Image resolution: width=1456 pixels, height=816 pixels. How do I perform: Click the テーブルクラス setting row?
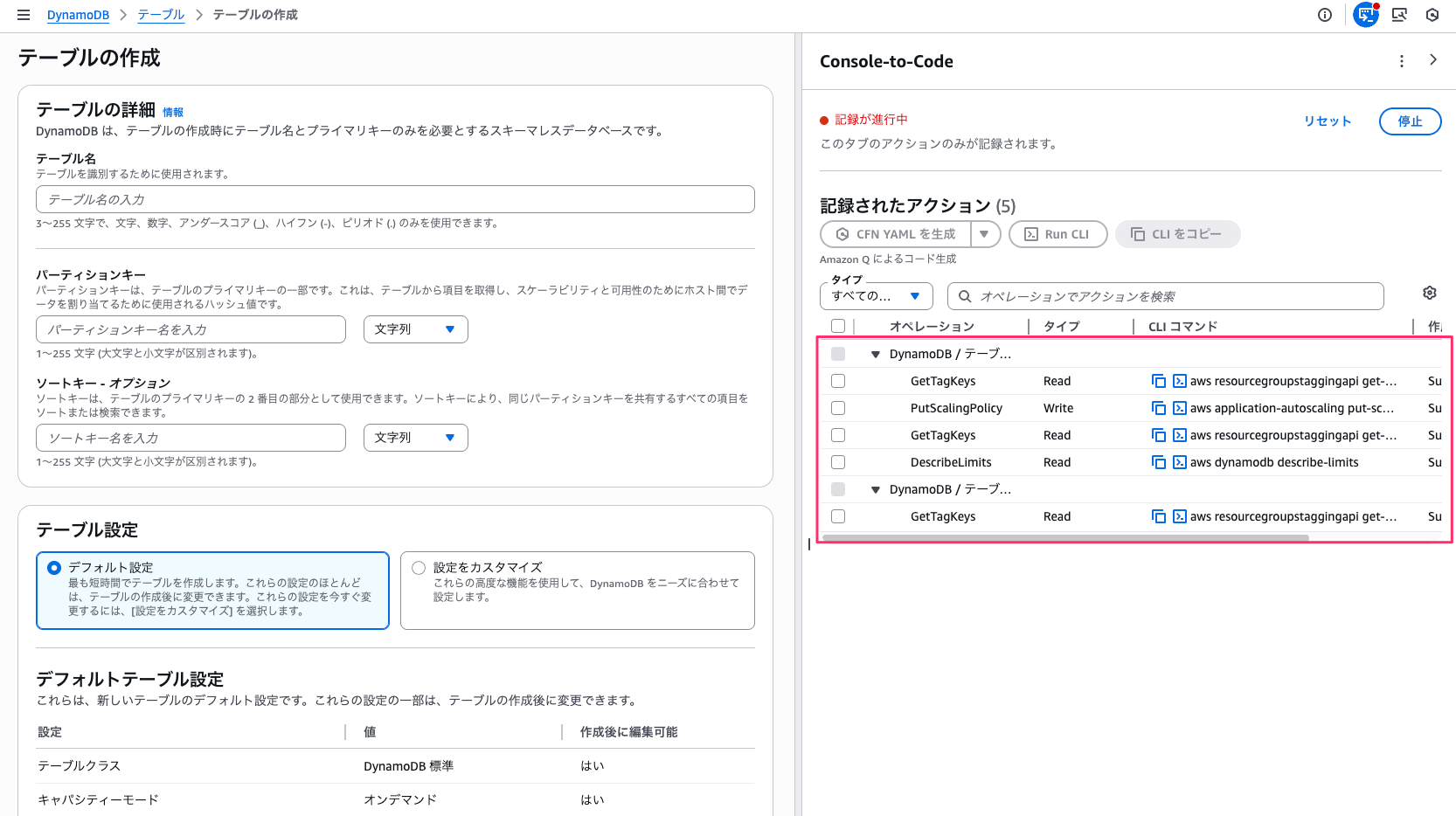click(x=395, y=766)
